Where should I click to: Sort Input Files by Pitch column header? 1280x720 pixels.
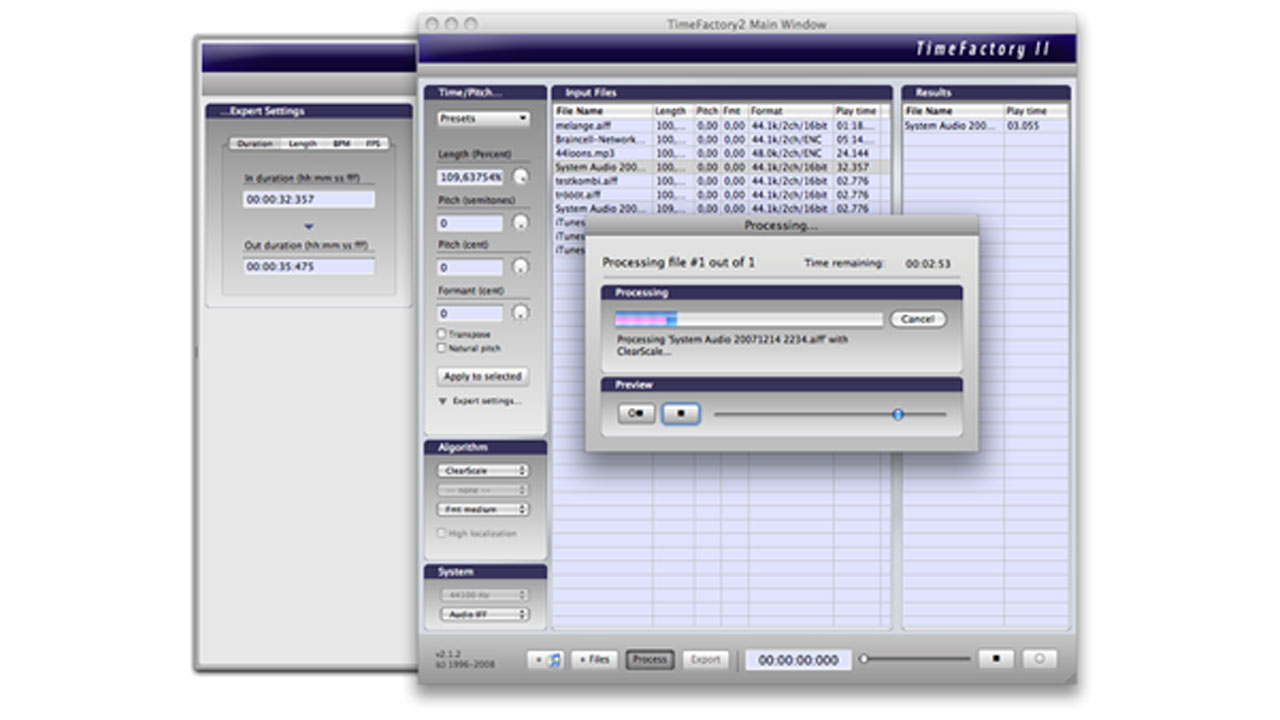coord(707,111)
